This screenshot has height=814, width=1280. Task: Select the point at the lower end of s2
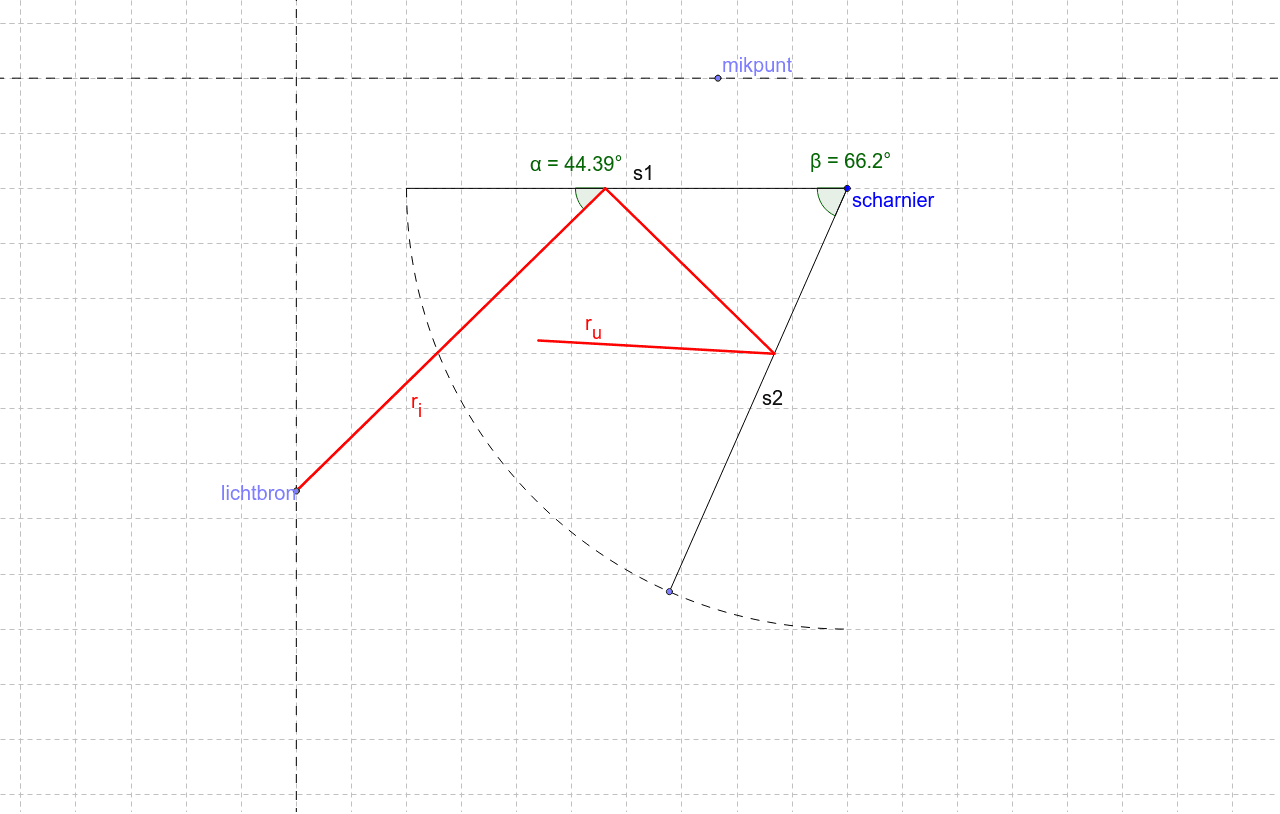(x=670, y=591)
